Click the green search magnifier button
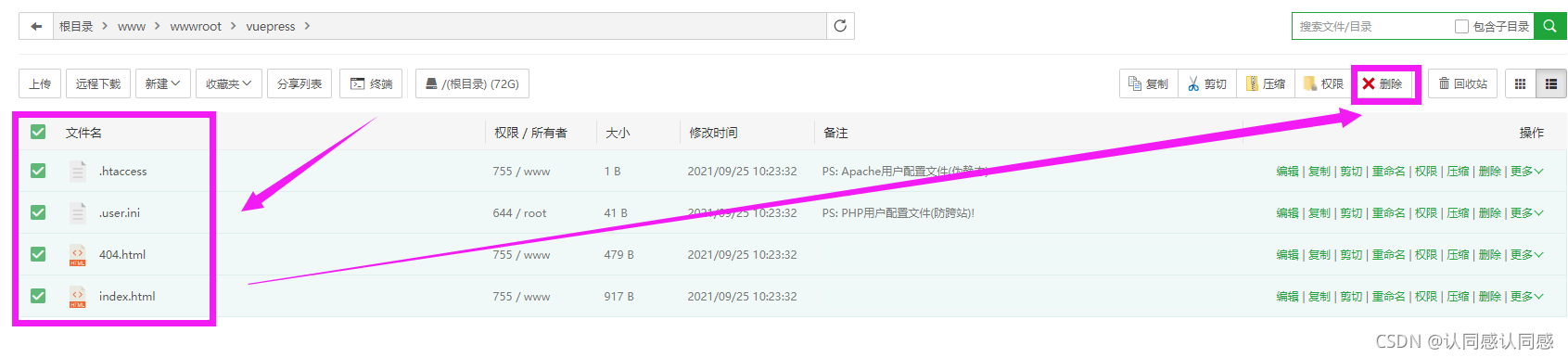This screenshot has width=1568, height=358. click(1549, 26)
